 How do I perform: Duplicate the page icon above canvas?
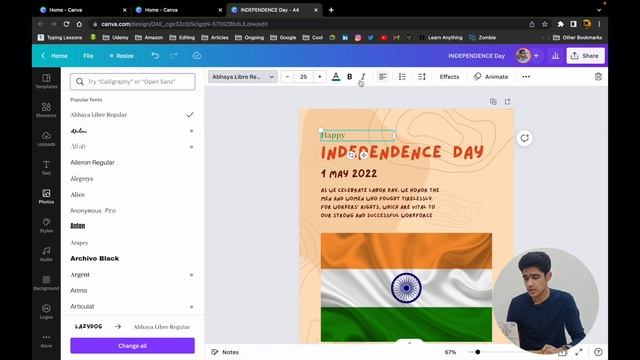point(493,101)
